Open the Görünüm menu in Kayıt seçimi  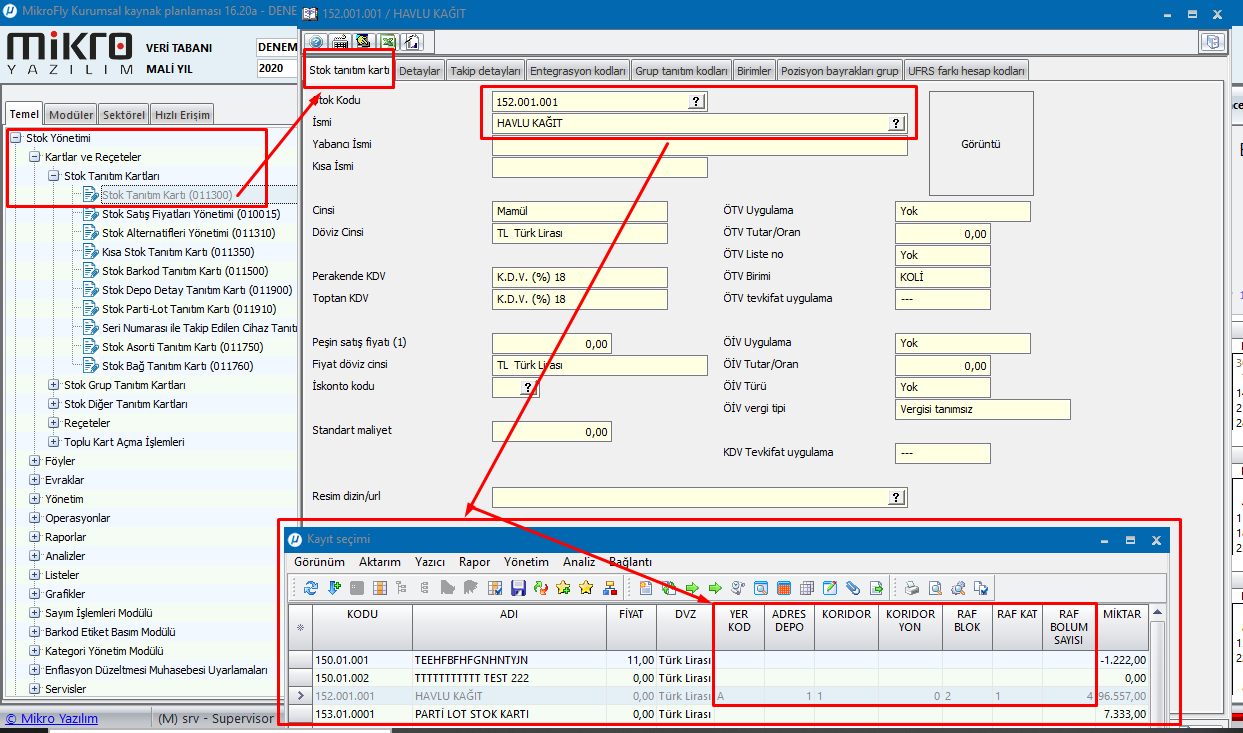318,562
